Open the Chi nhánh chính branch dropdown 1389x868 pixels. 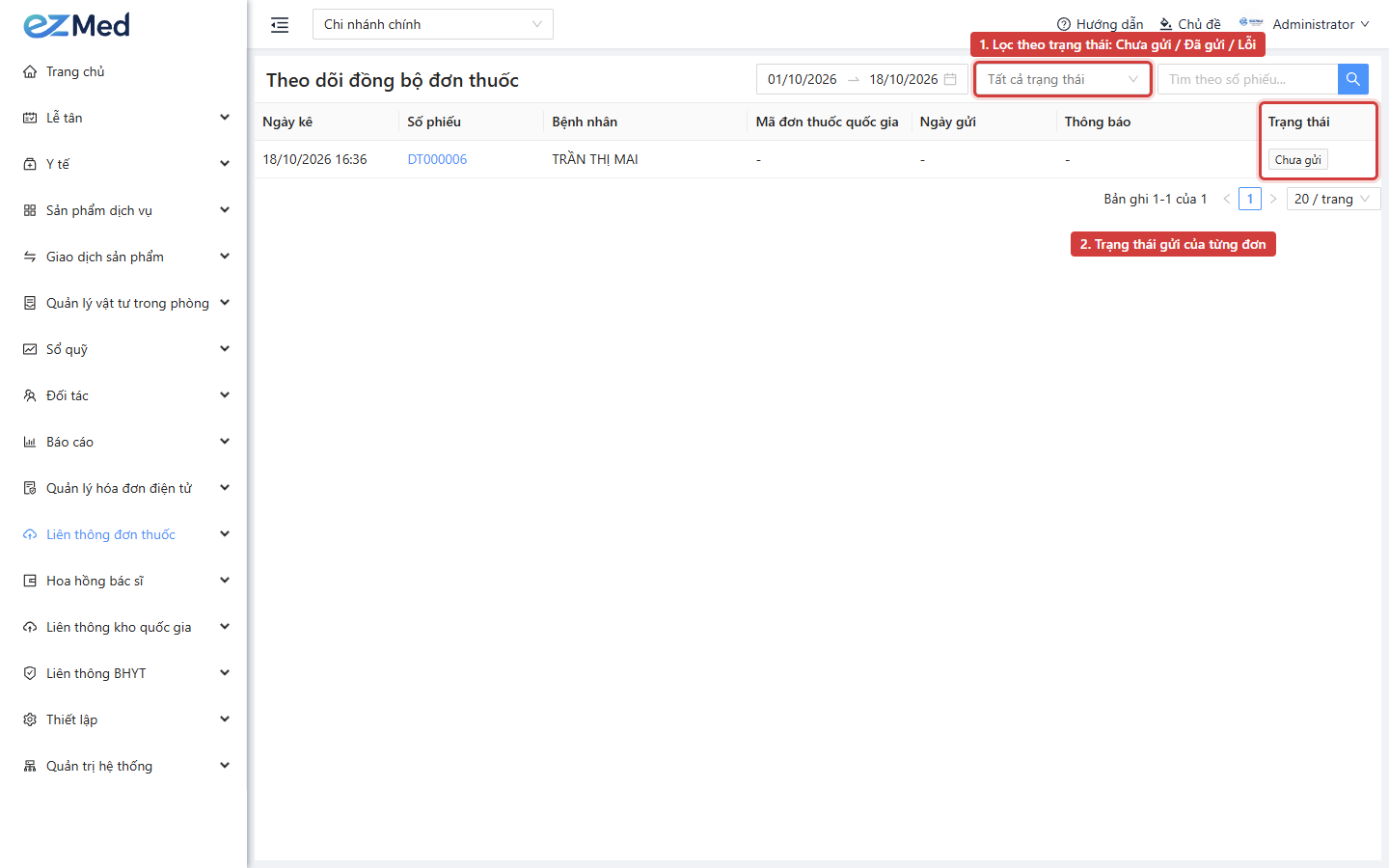[x=433, y=24]
